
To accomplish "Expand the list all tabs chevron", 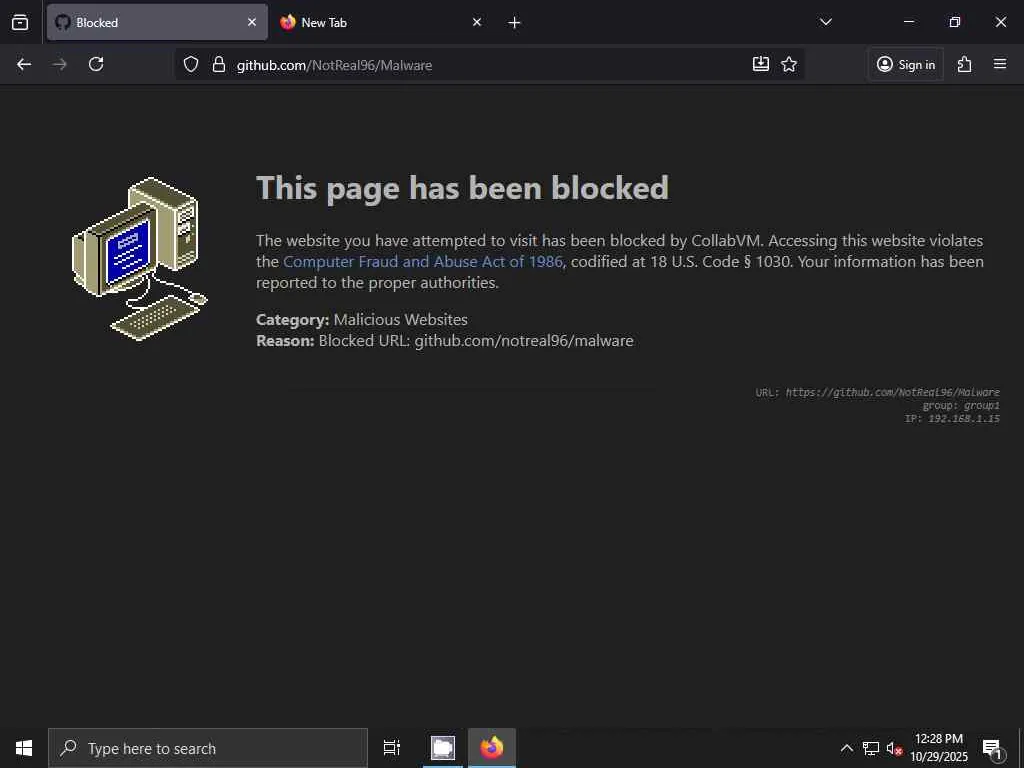I will tap(825, 22).
